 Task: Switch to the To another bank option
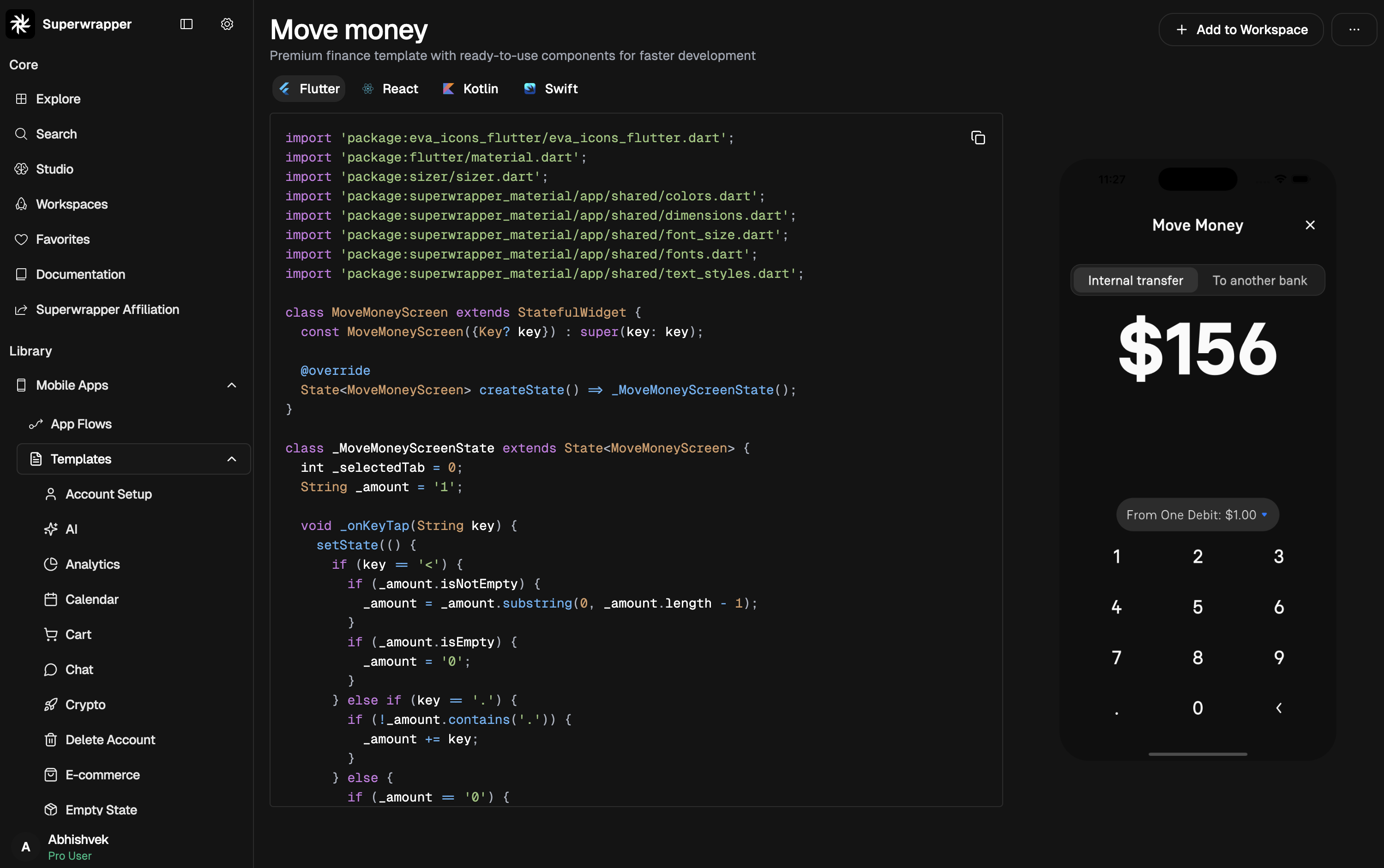[x=1259, y=281]
